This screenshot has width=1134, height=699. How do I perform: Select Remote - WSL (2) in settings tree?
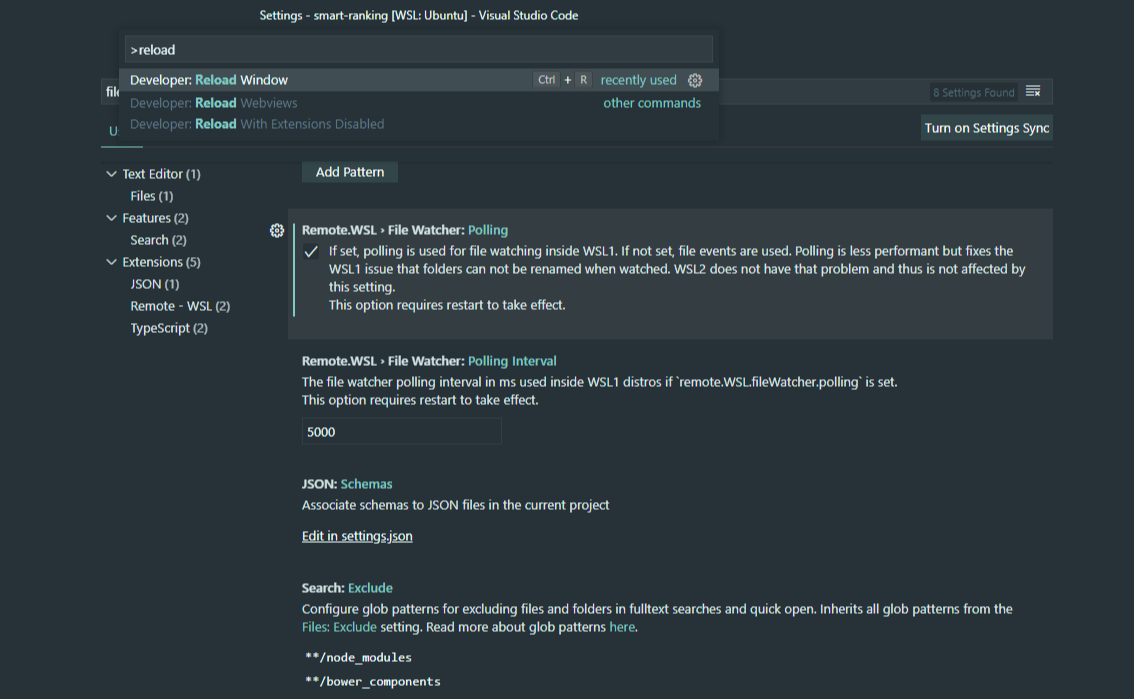[x=180, y=306]
